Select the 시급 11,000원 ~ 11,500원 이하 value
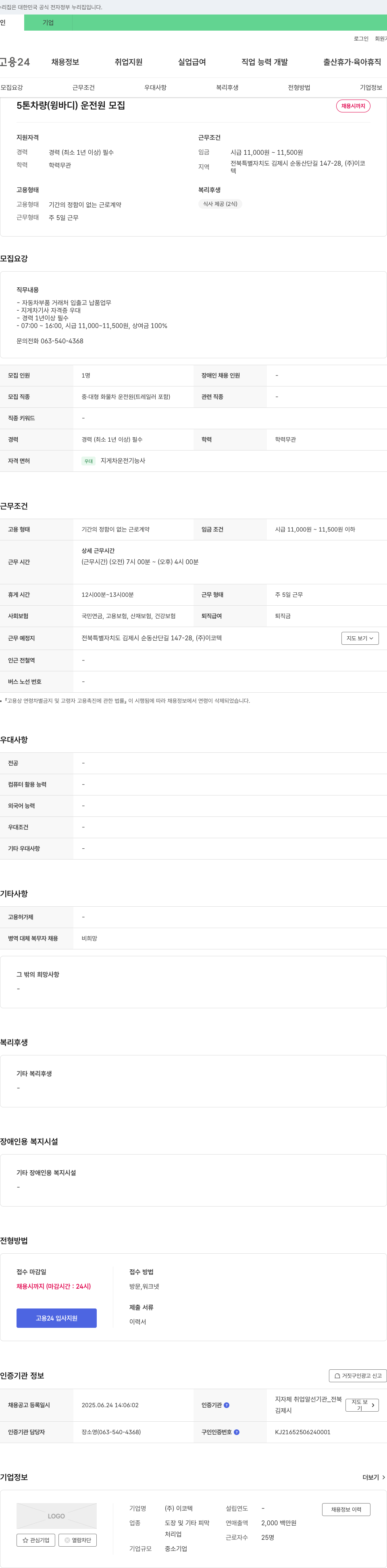Viewport: 387px width, 1568px height. click(x=315, y=529)
